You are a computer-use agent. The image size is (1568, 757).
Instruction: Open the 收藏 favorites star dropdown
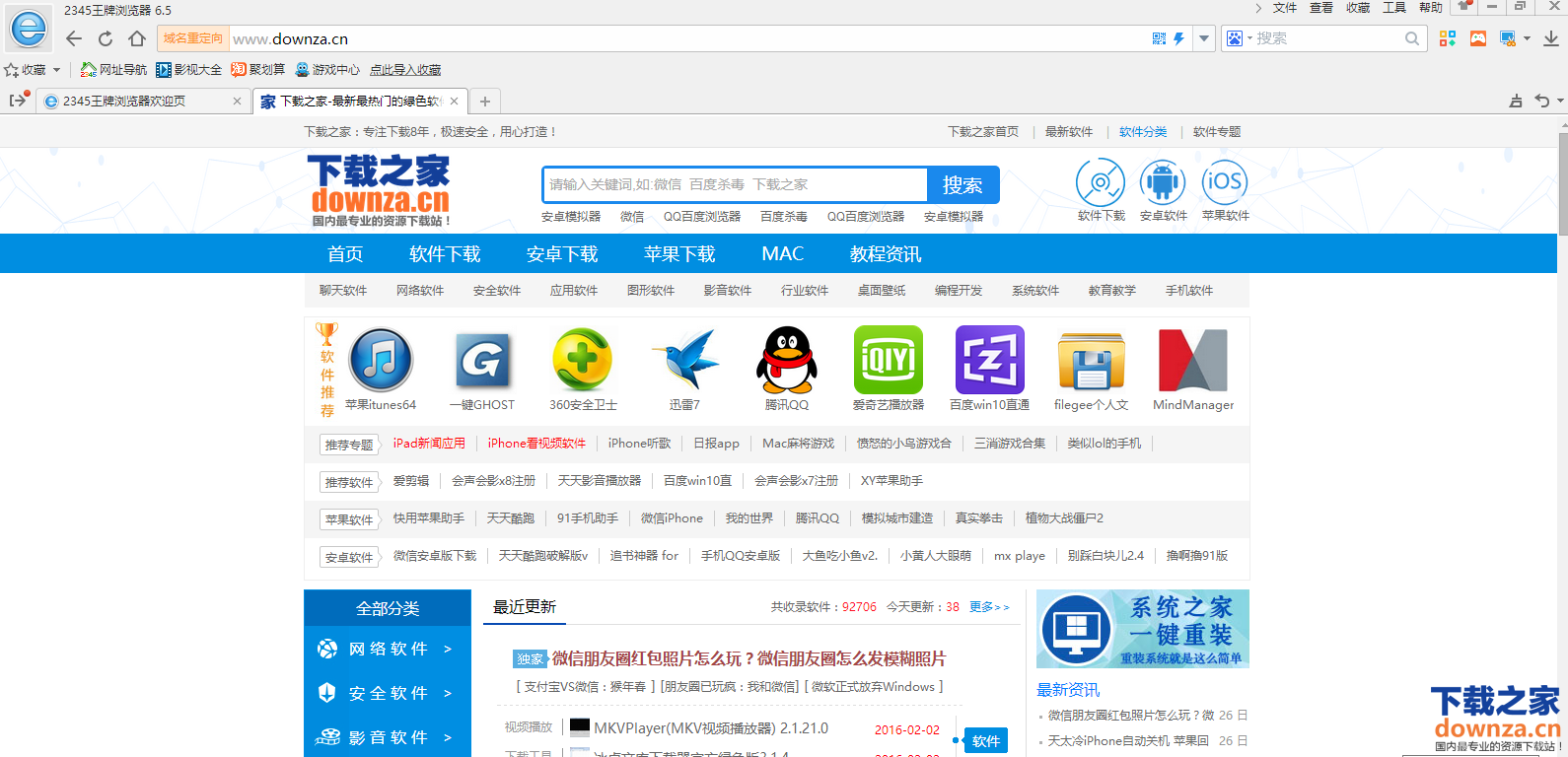(33, 70)
